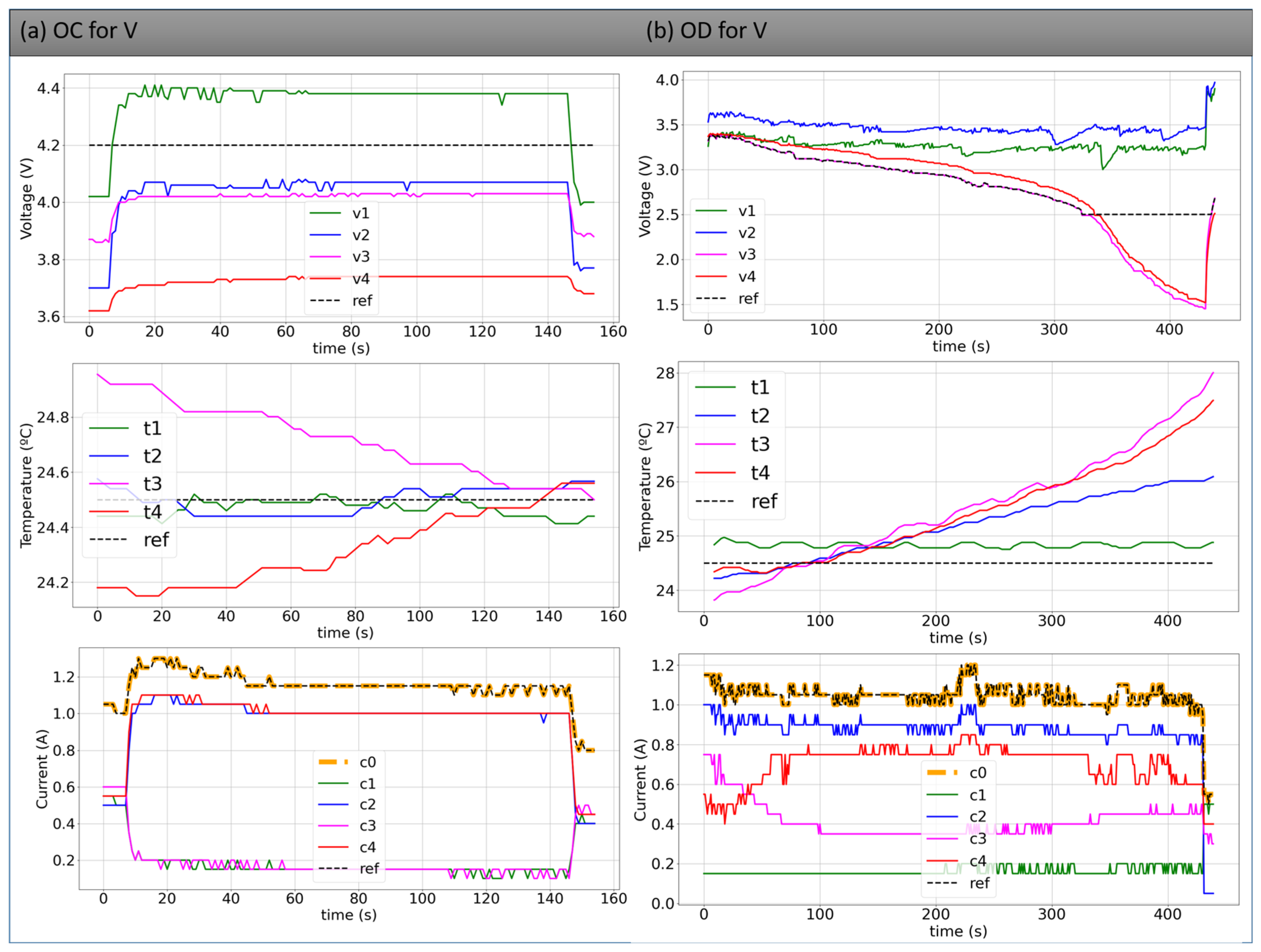
Task: Click v1 legend entry in OC voltage plot
Action: pyautogui.click(x=340, y=213)
